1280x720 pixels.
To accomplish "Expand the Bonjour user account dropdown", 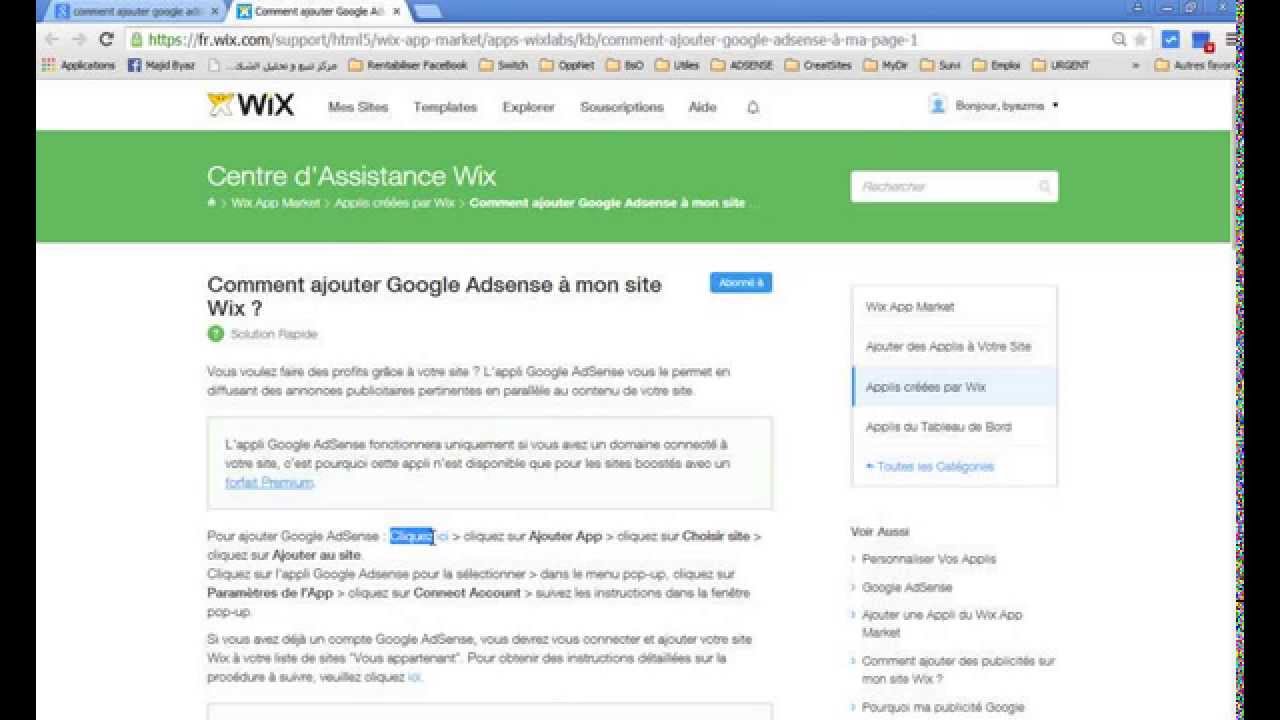I will (x=1056, y=105).
